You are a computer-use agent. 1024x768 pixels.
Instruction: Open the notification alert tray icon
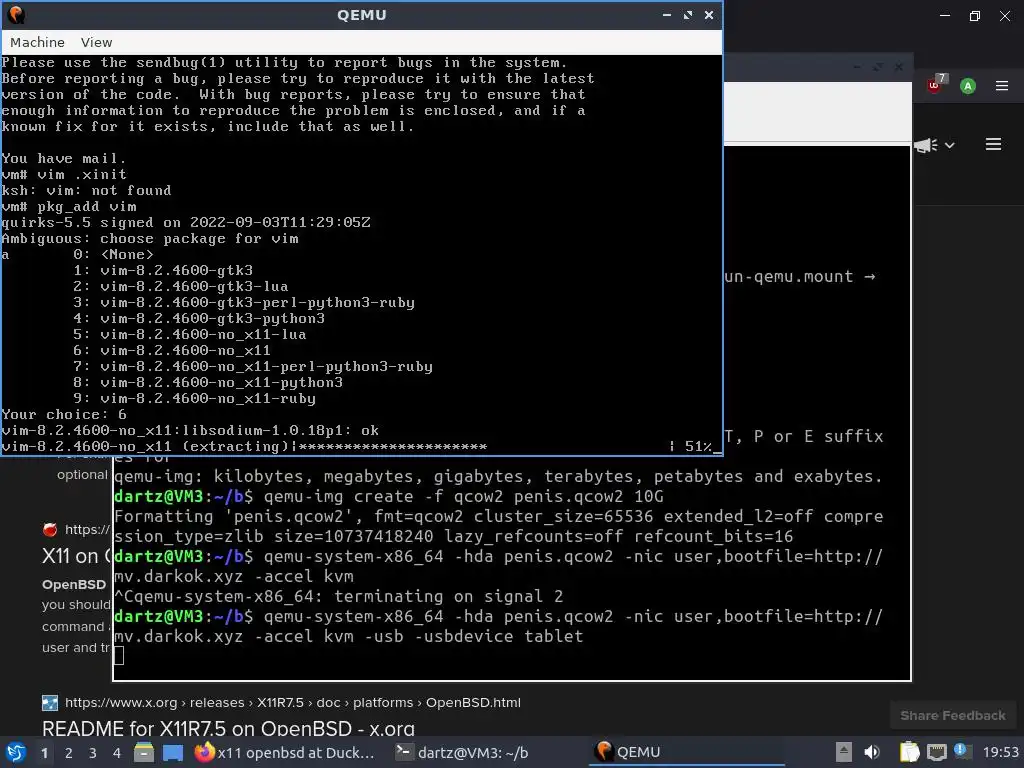[962, 751]
